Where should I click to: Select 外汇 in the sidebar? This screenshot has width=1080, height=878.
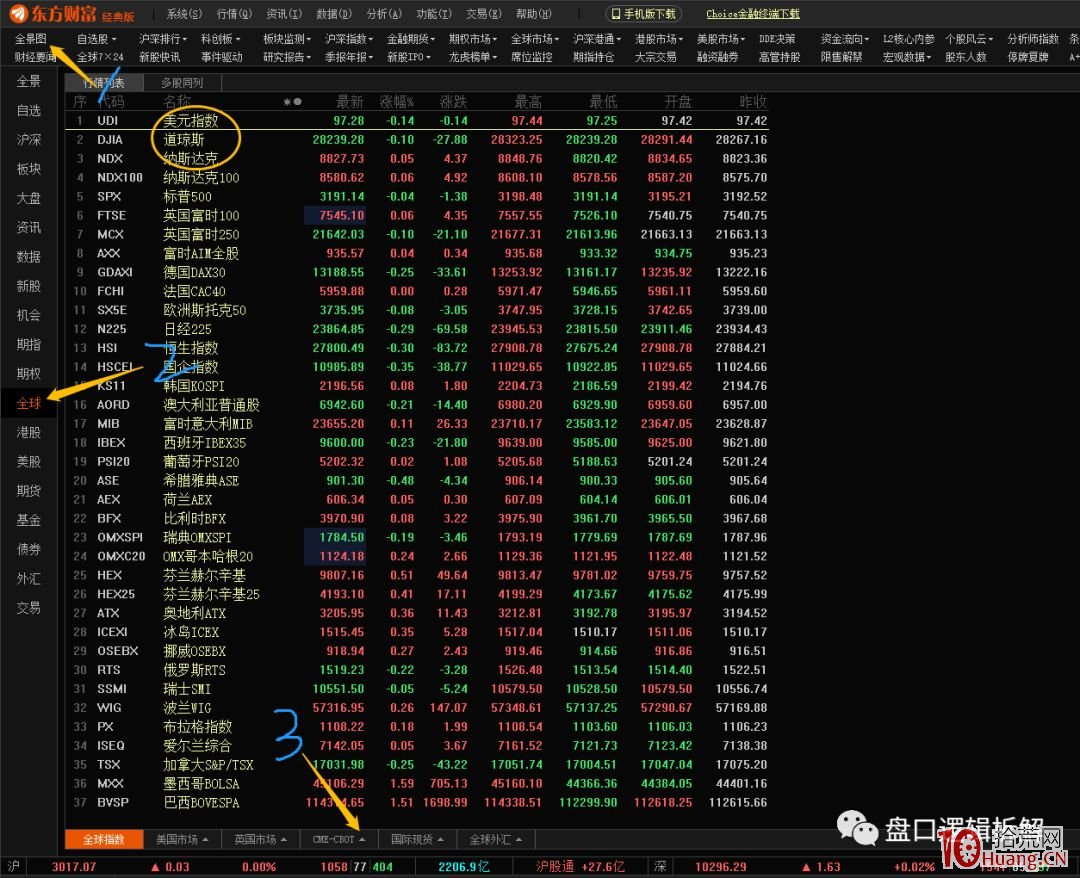coord(28,578)
